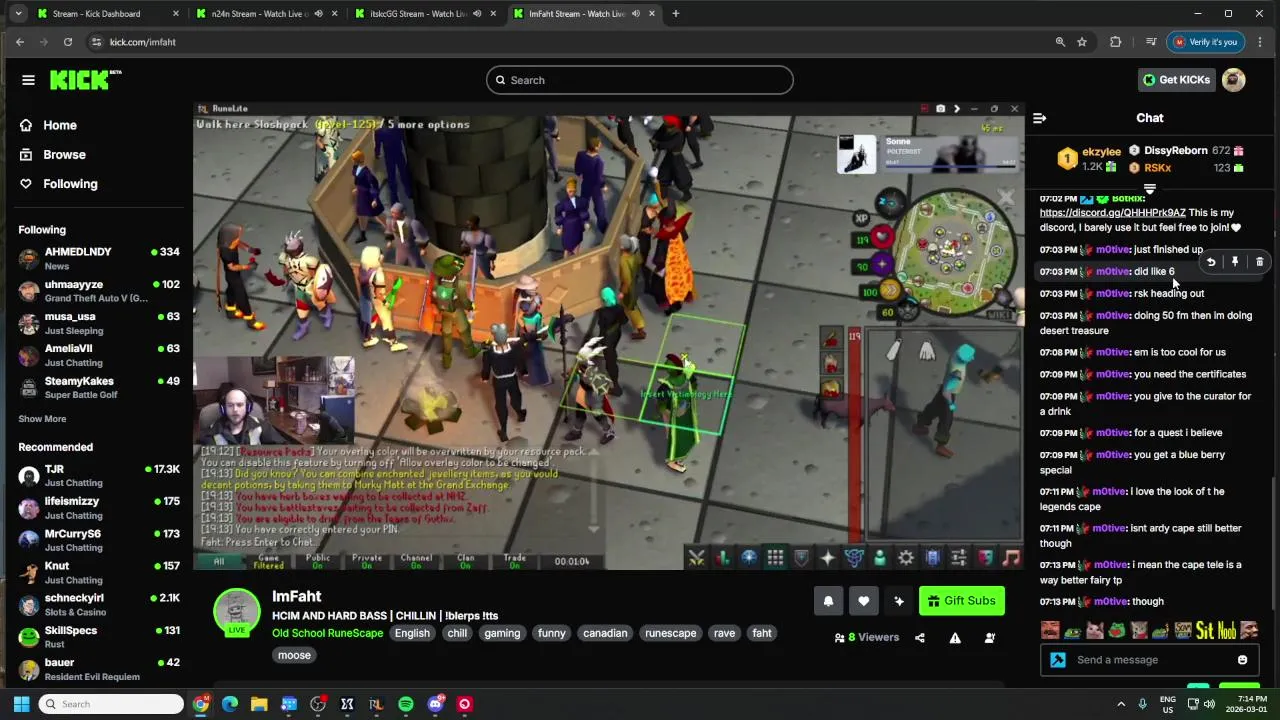Viewport: 1280px width, 720px height.
Task: Toggle the Private chat filter
Action: click(367, 561)
